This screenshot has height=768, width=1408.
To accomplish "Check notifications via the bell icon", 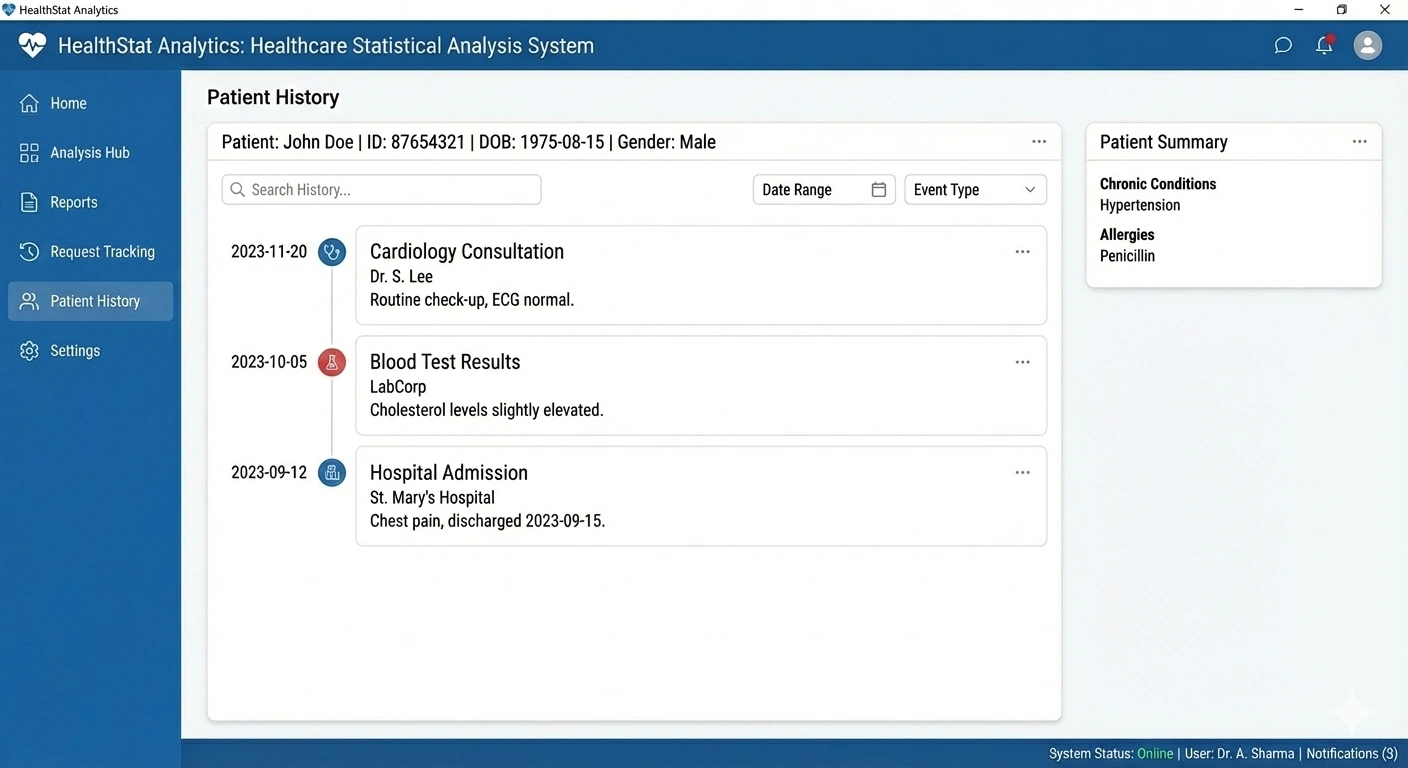I will pyautogui.click(x=1324, y=45).
